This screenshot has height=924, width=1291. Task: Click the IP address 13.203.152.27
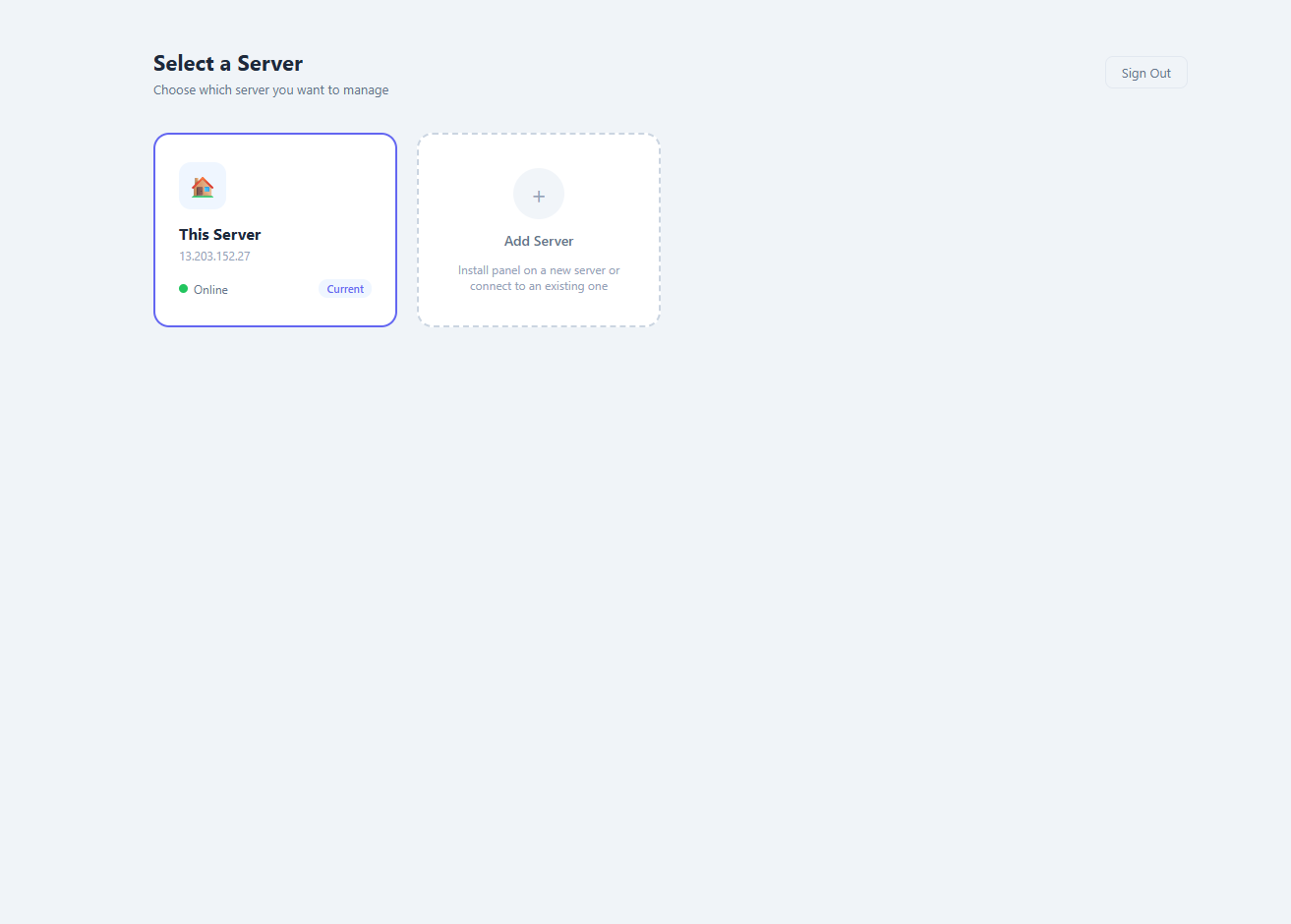pyautogui.click(x=214, y=257)
